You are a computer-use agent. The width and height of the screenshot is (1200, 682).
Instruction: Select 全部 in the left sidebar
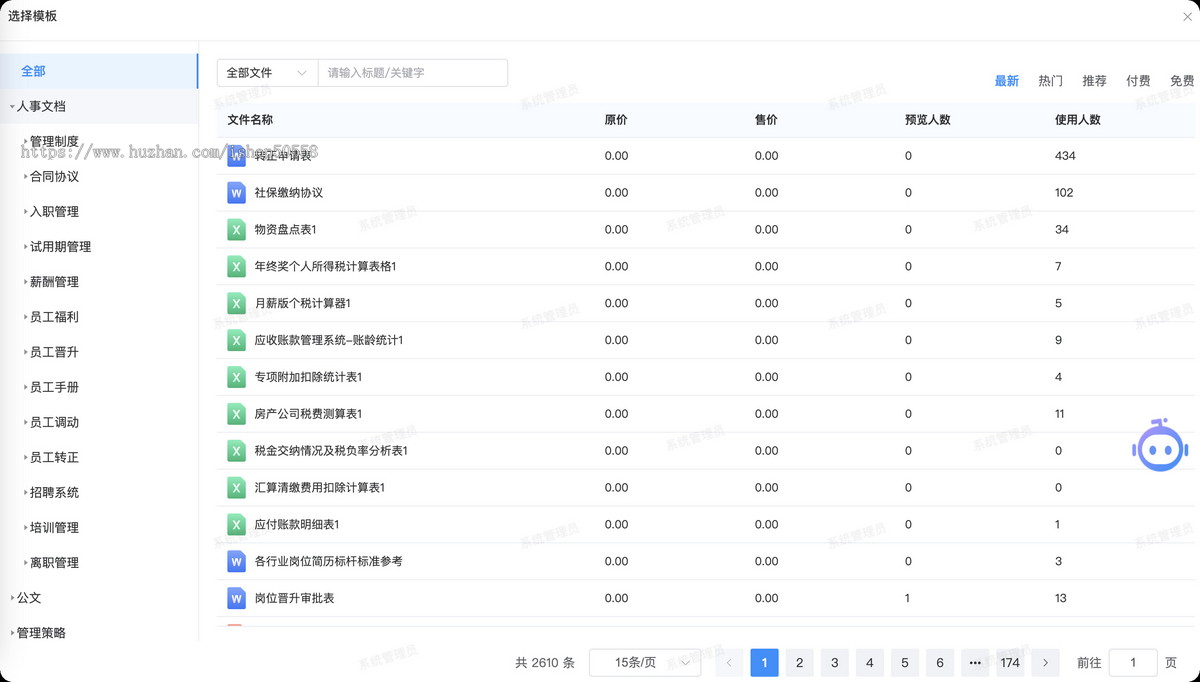(99, 71)
